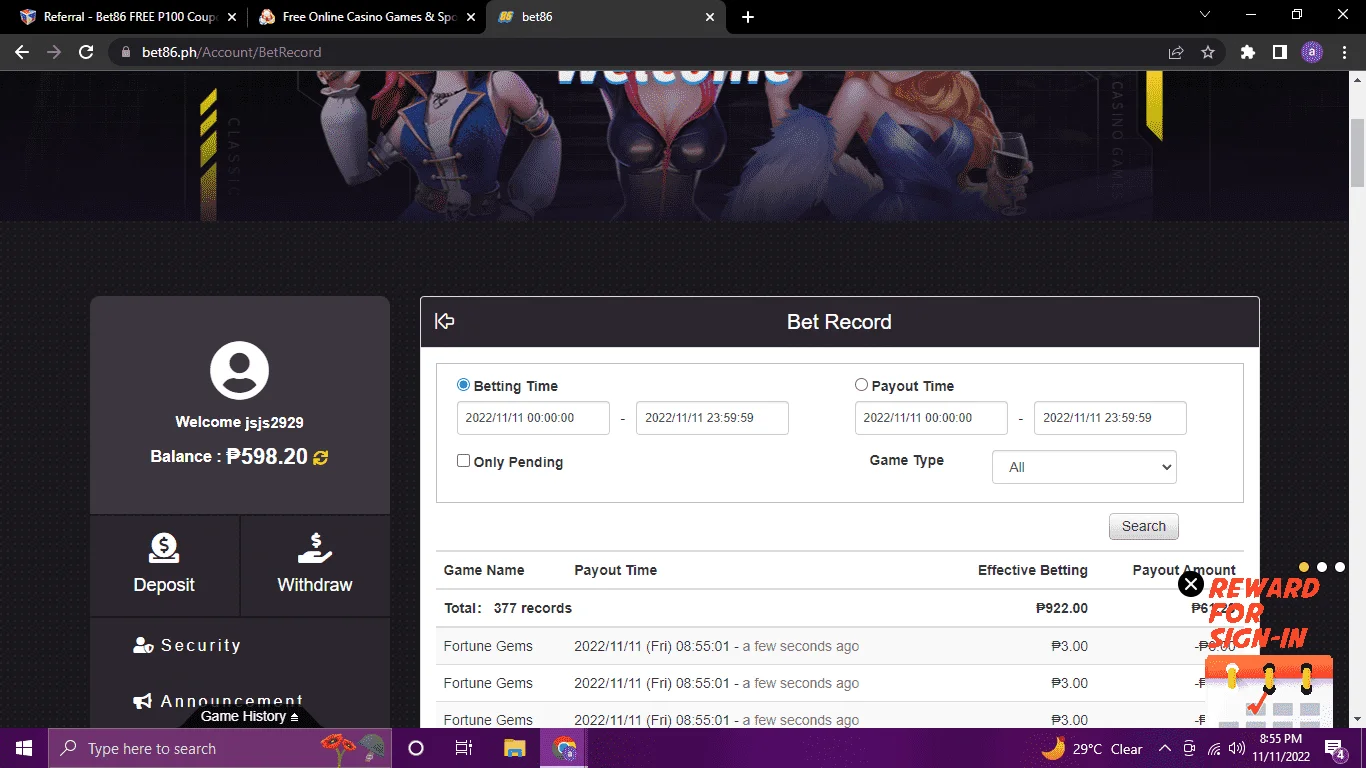Close the bet86 tab

(x=710, y=17)
